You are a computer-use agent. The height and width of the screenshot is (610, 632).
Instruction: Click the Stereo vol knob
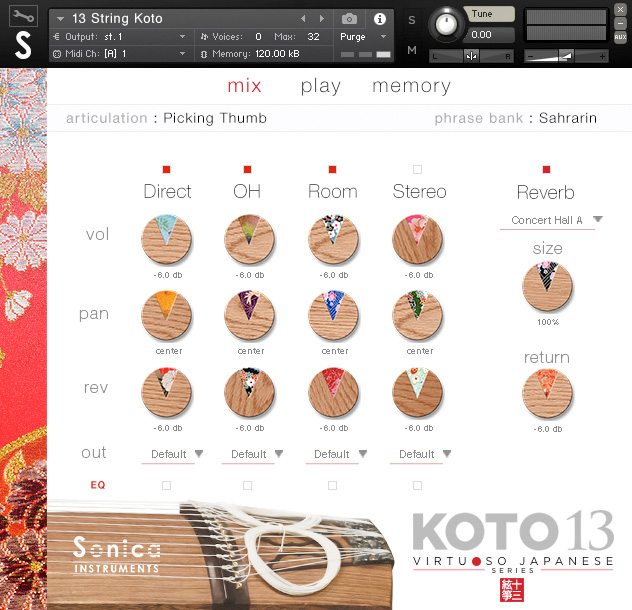[x=418, y=239]
